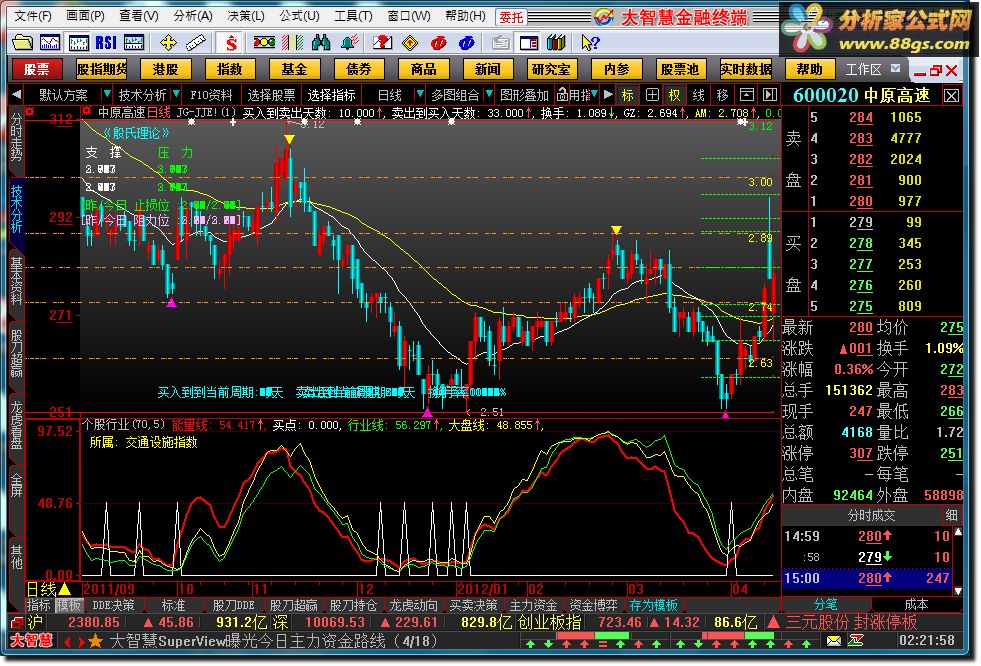Open the colored books library icon

coord(556,43)
